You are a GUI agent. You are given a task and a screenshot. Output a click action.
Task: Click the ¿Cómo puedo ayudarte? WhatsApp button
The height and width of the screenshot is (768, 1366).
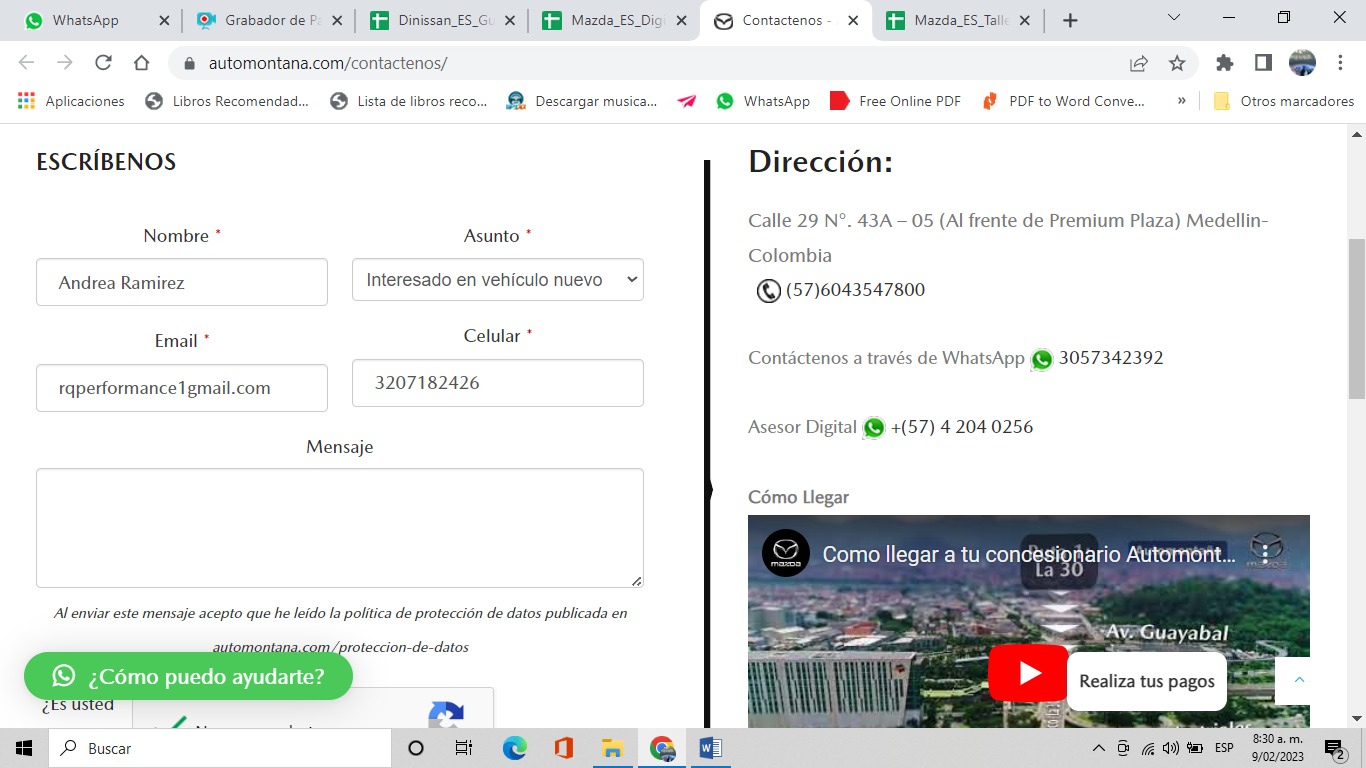coord(188,676)
